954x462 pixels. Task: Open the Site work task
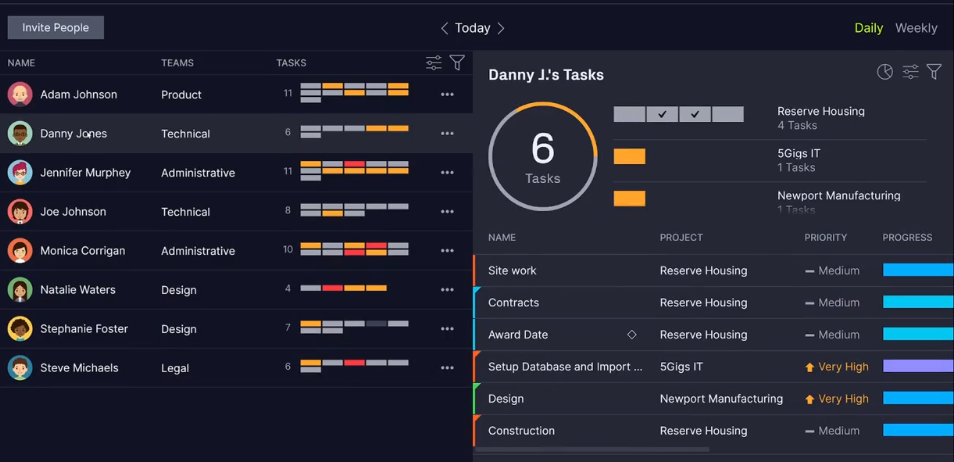(x=512, y=271)
